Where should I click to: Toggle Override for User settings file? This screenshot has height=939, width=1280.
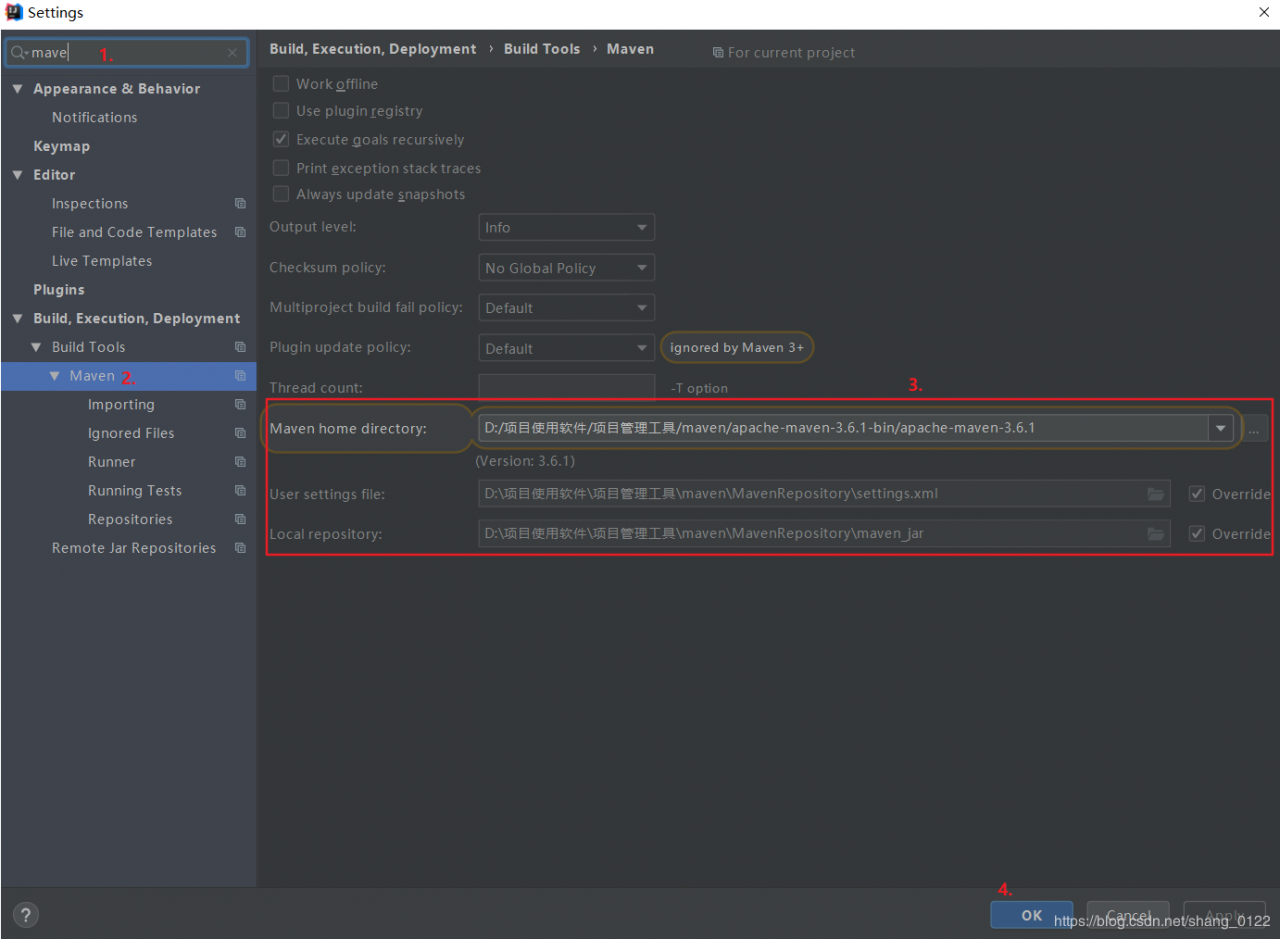tap(1197, 494)
